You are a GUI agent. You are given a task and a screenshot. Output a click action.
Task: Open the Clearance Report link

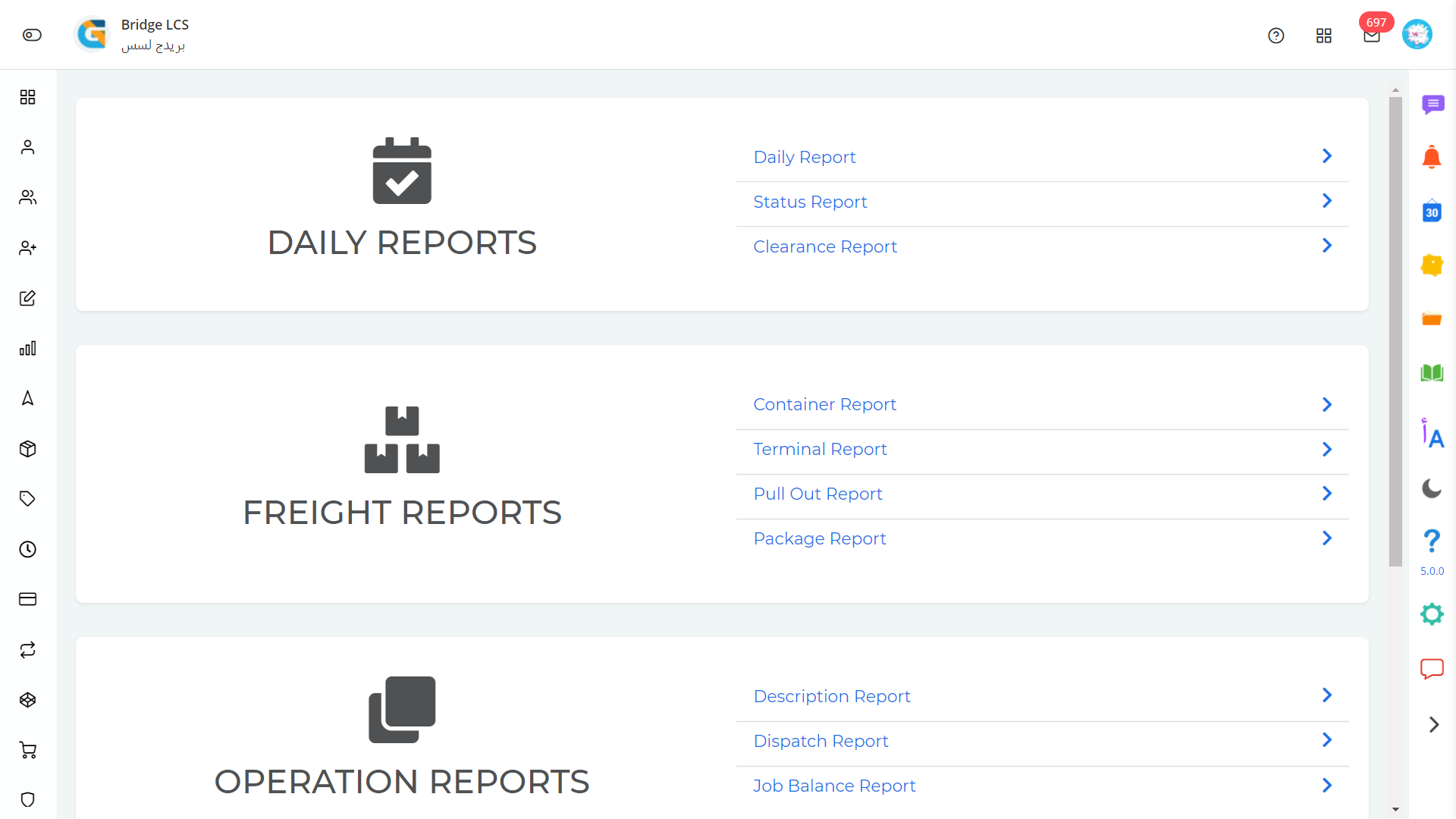(x=825, y=246)
